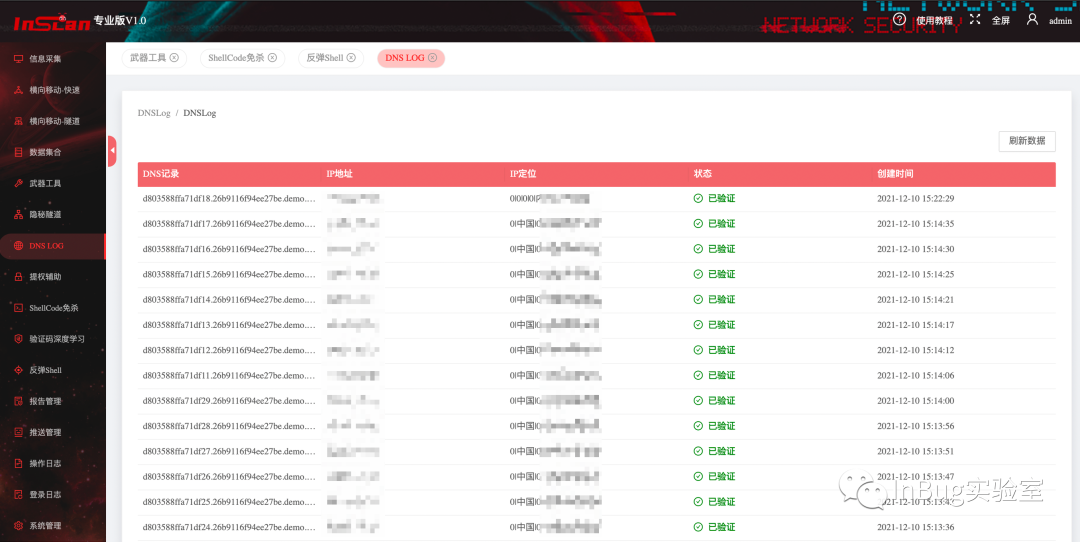Viewport: 1080px width, 542px height.
Task: Click the lock icon beside 提权辅助
Action: point(19,277)
